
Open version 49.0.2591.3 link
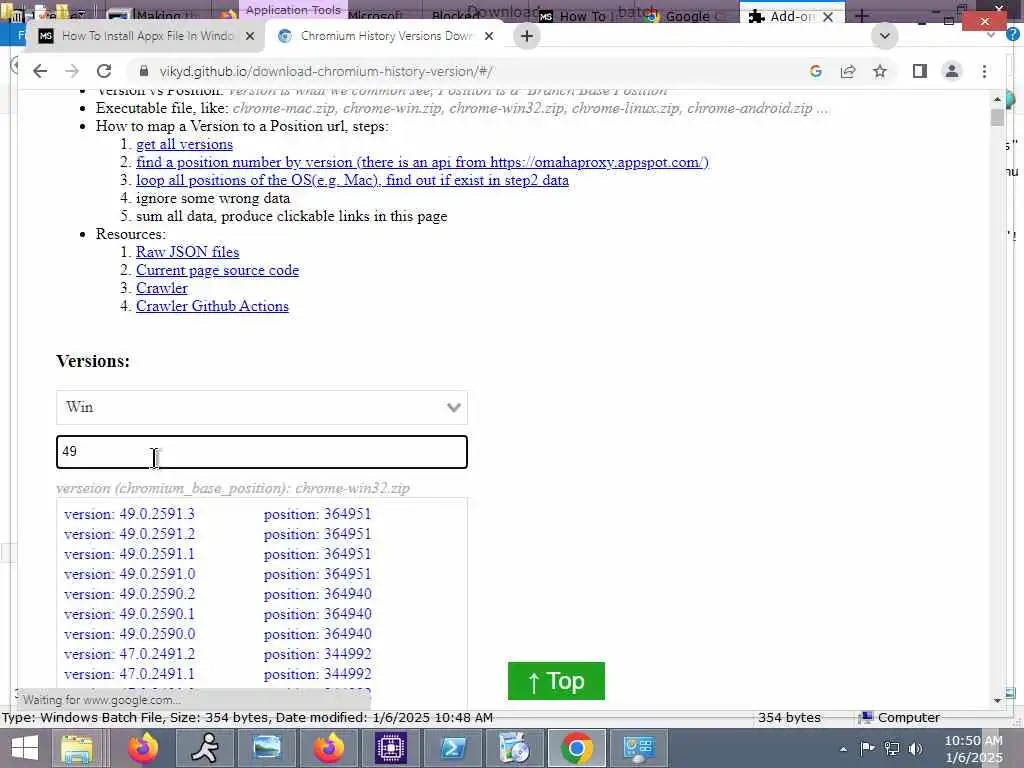(129, 514)
